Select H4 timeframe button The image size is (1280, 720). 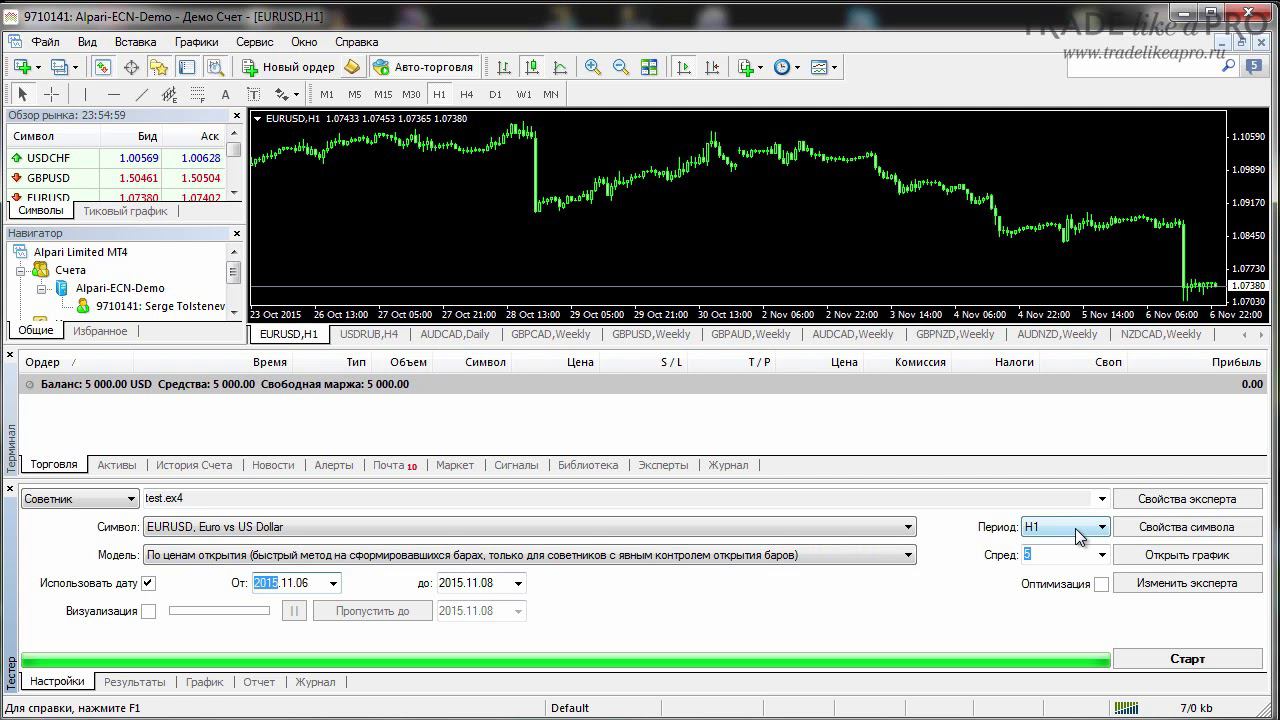pos(467,94)
